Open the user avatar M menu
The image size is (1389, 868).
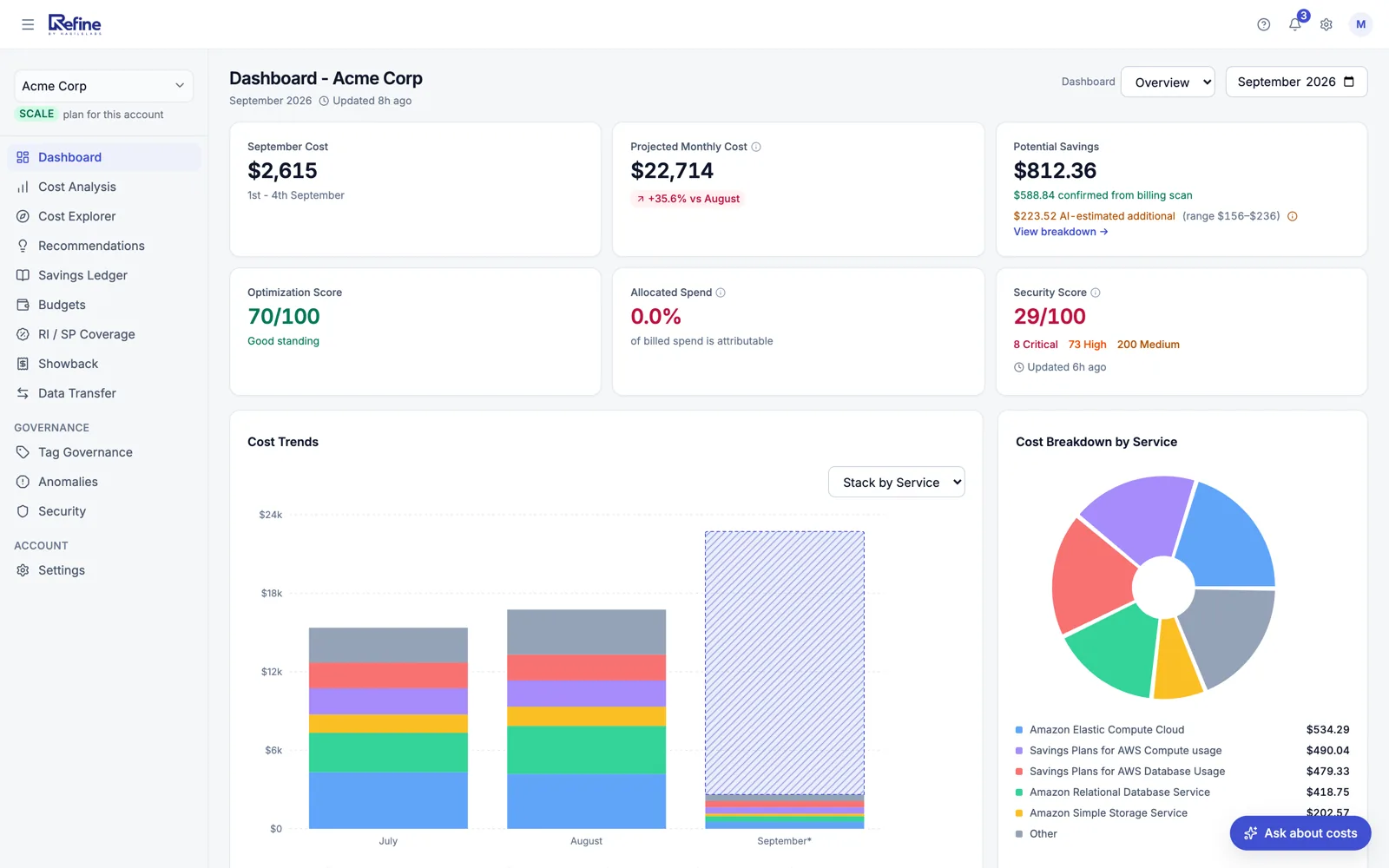coord(1360,24)
